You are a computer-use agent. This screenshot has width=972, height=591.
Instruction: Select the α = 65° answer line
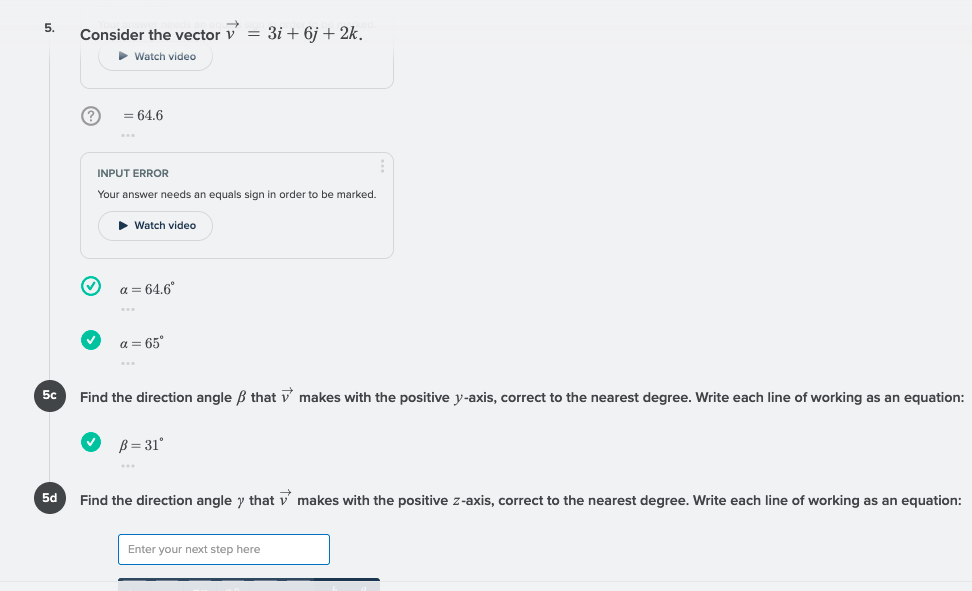pos(141,341)
